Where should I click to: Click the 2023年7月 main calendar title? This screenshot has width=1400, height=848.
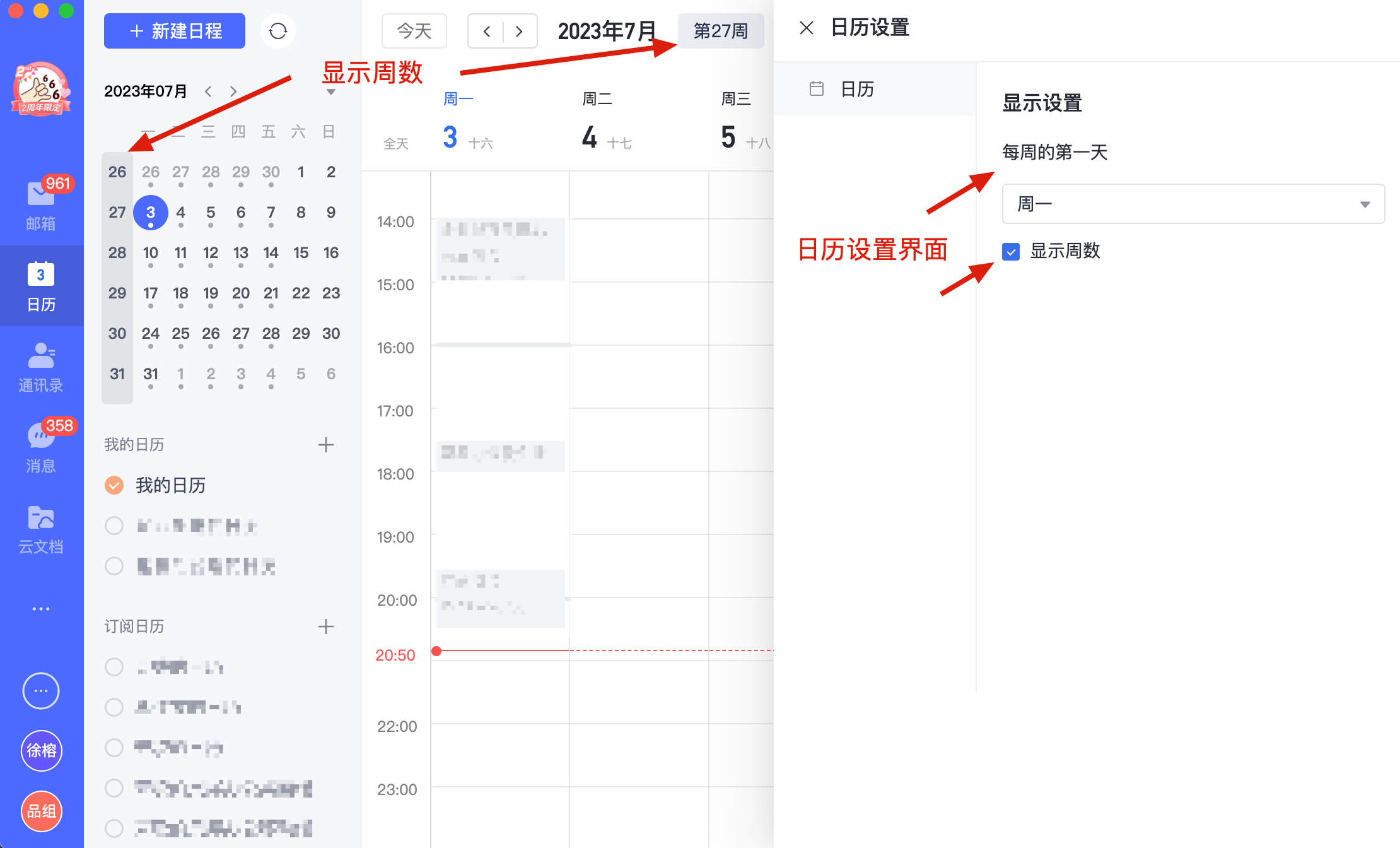(607, 31)
